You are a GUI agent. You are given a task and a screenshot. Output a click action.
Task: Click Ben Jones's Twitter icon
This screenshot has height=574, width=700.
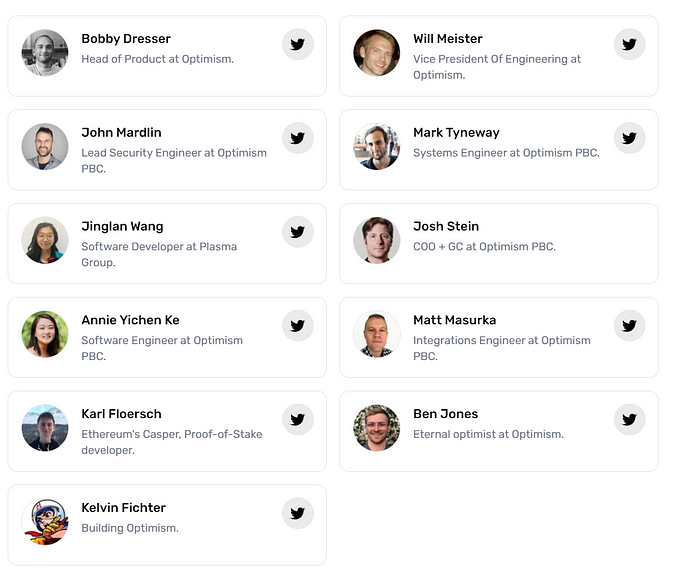tap(629, 420)
